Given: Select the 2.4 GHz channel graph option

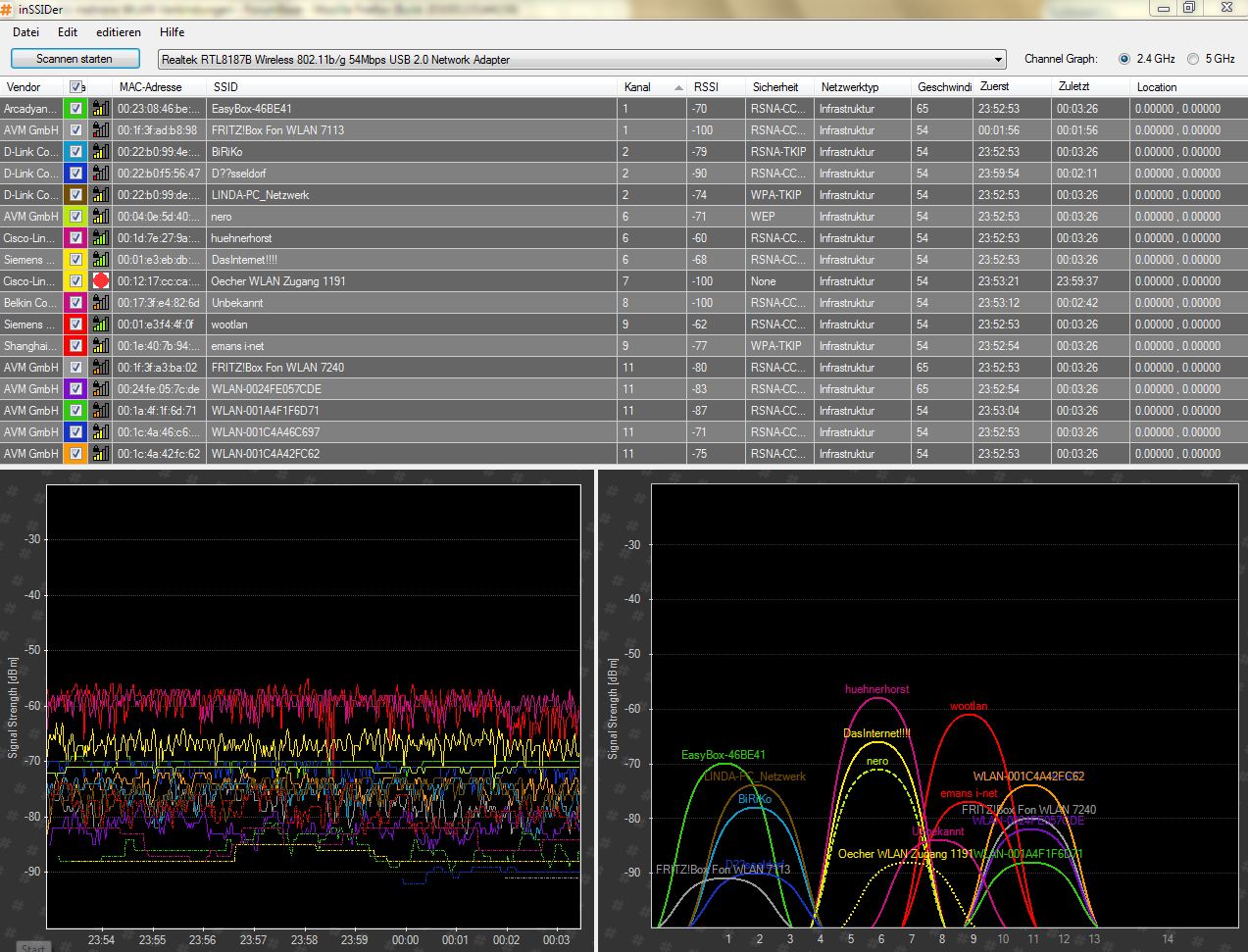Looking at the screenshot, I should [x=1124, y=59].
